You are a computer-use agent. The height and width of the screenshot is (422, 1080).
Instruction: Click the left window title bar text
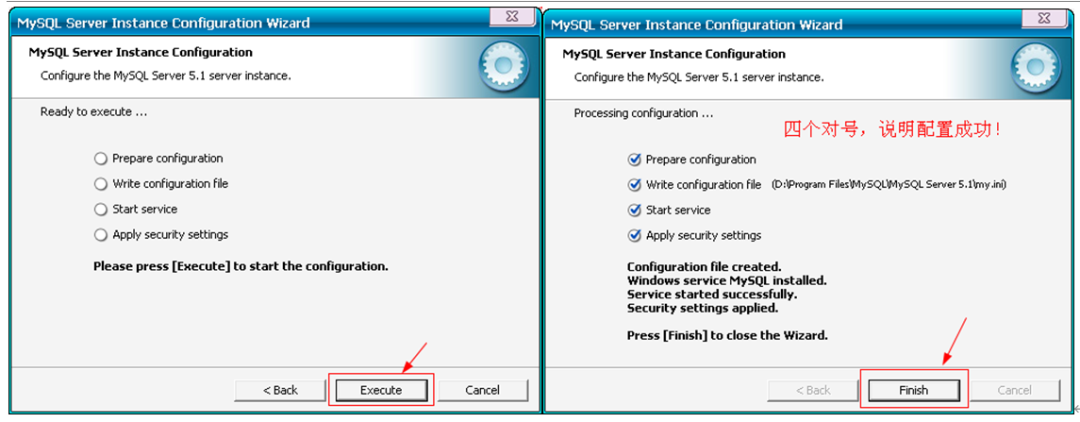pos(163,23)
